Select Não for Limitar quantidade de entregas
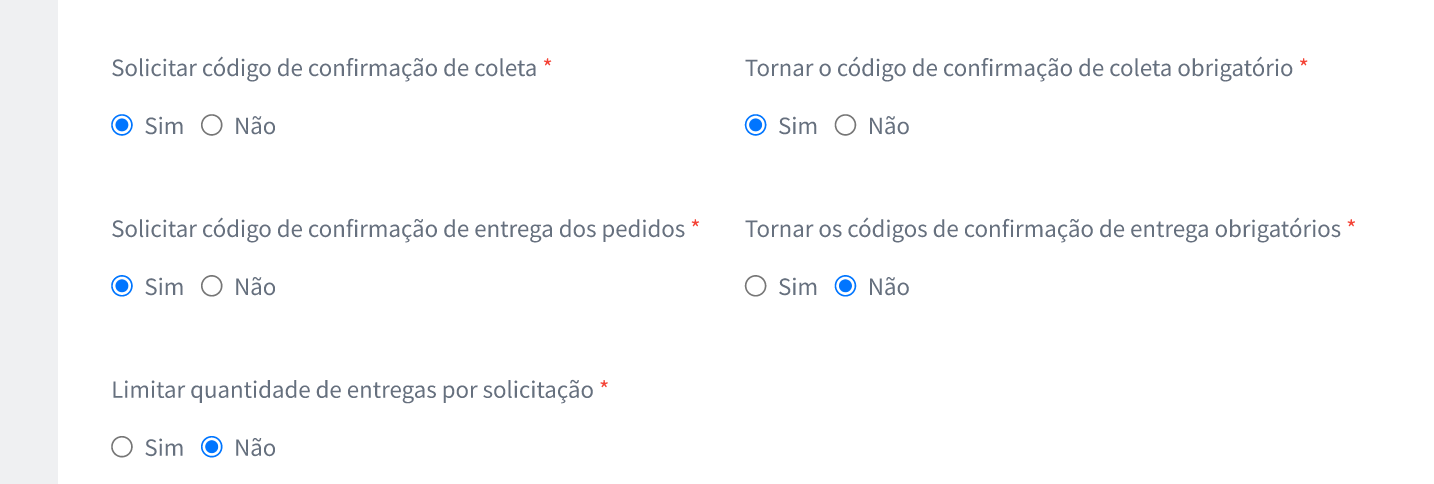Image resolution: width=1434 pixels, height=484 pixels. [x=212, y=448]
